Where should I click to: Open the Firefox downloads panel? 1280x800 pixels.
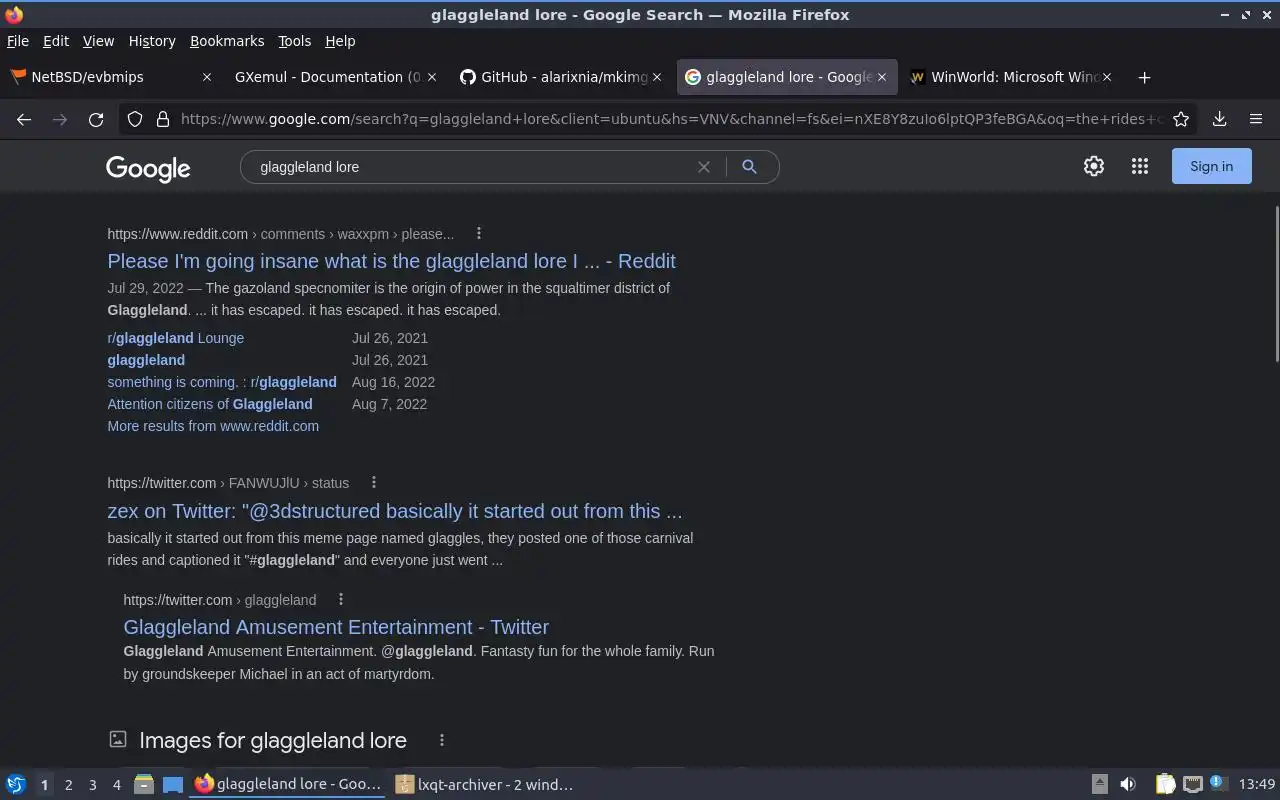1219,119
